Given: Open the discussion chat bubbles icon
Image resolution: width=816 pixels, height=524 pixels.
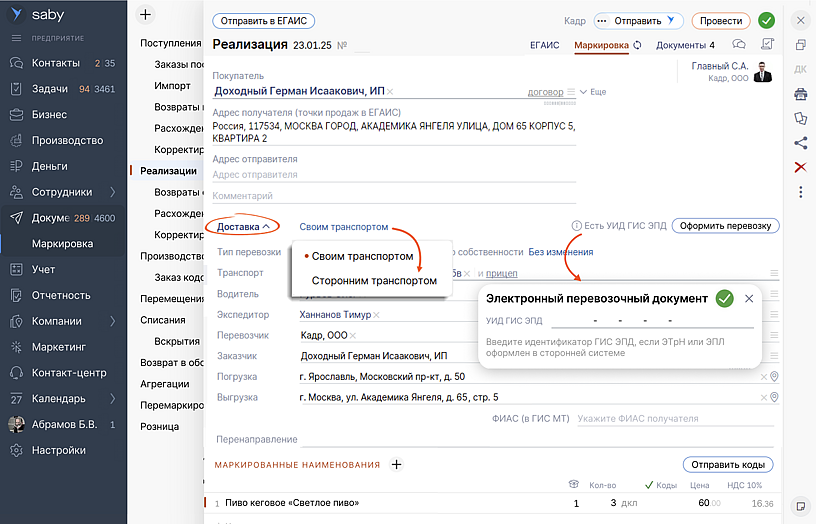Looking at the screenshot, I should 739,45.
